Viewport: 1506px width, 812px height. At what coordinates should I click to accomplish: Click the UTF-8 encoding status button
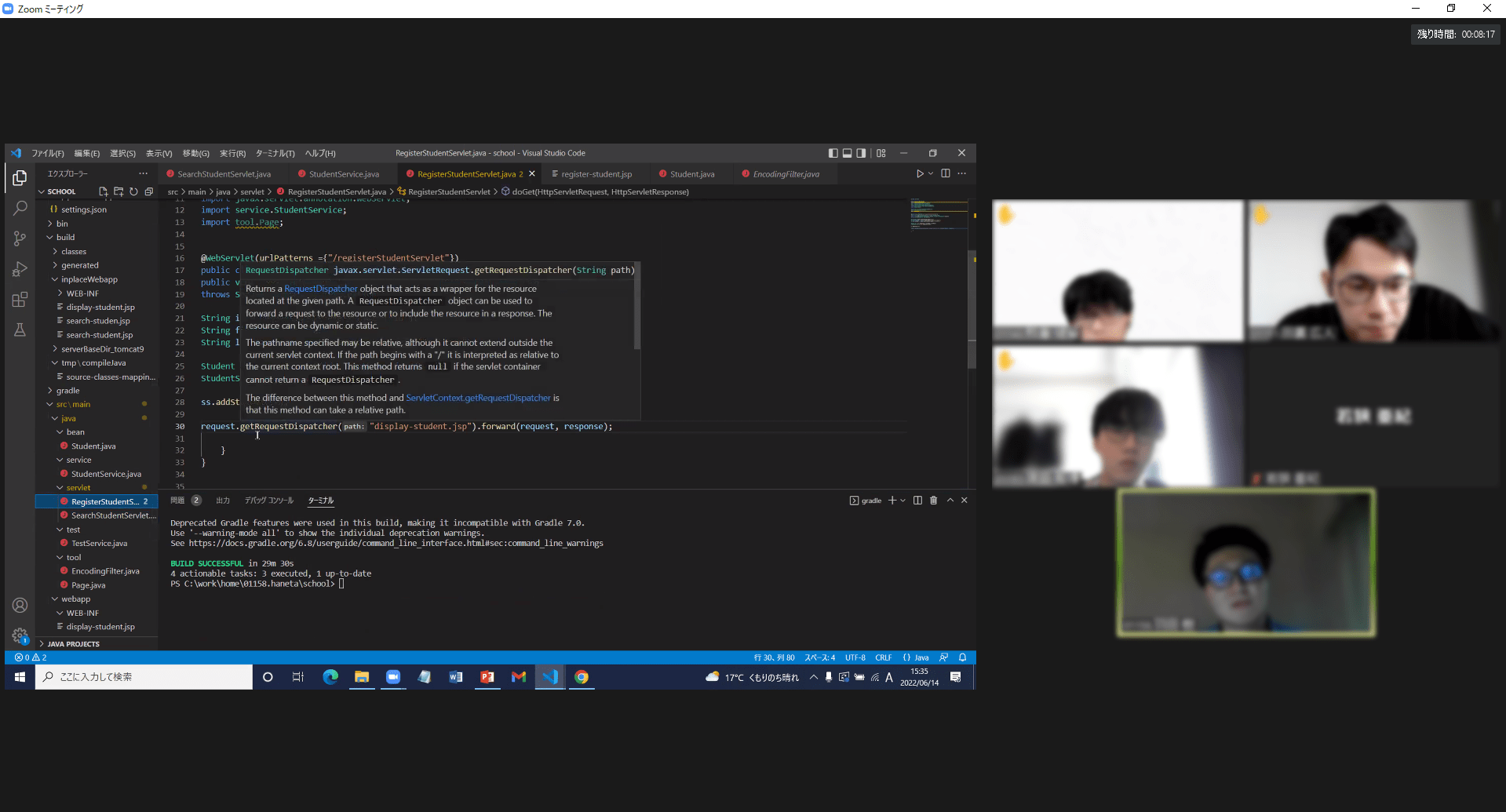coord(855,657)
